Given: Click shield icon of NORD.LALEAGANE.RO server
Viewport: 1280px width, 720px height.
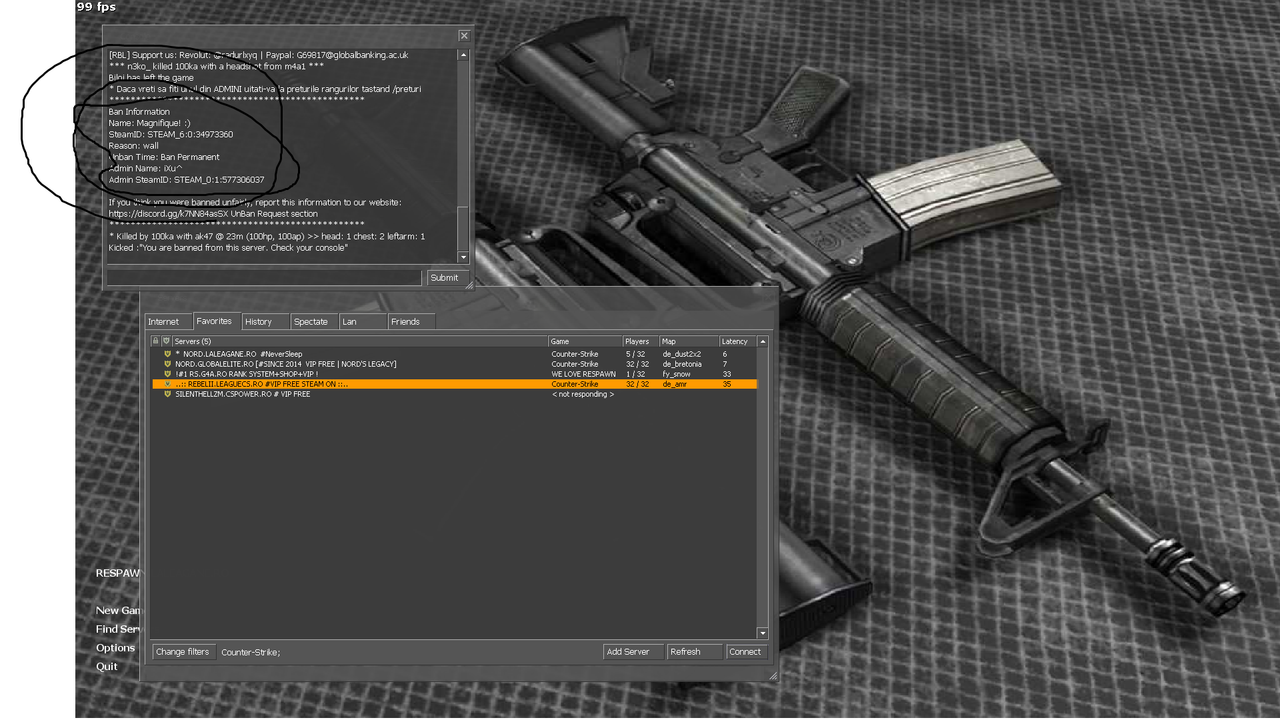Looking at the screenshot, I should 167,354.
